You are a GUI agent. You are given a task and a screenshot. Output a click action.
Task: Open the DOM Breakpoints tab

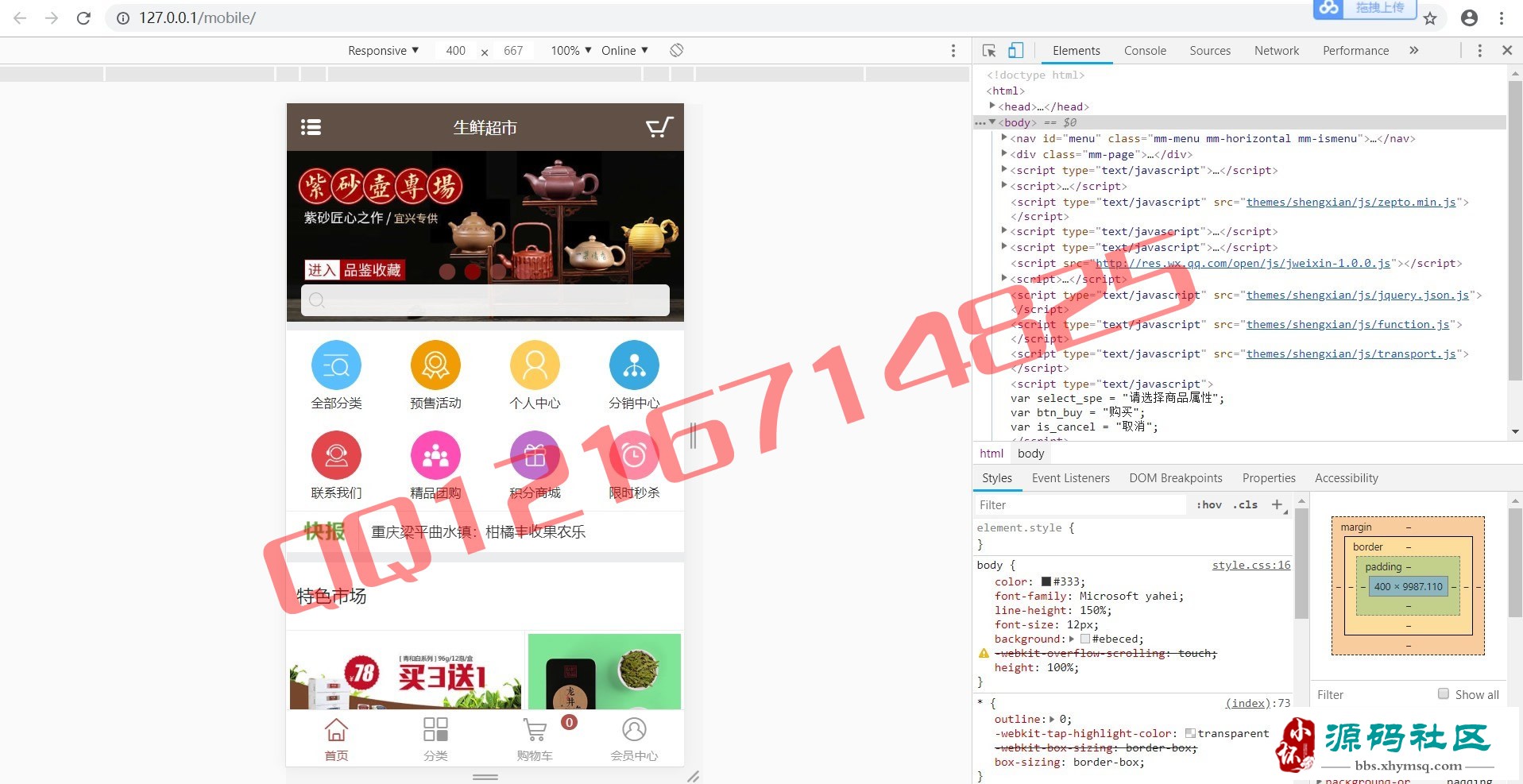pos(1176,478)
